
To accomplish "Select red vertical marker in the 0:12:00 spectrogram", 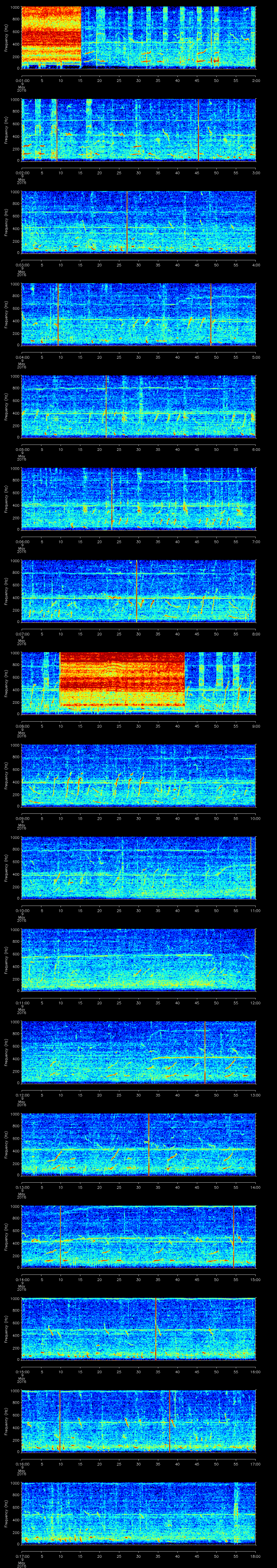I will click(x=205, y=1052).
